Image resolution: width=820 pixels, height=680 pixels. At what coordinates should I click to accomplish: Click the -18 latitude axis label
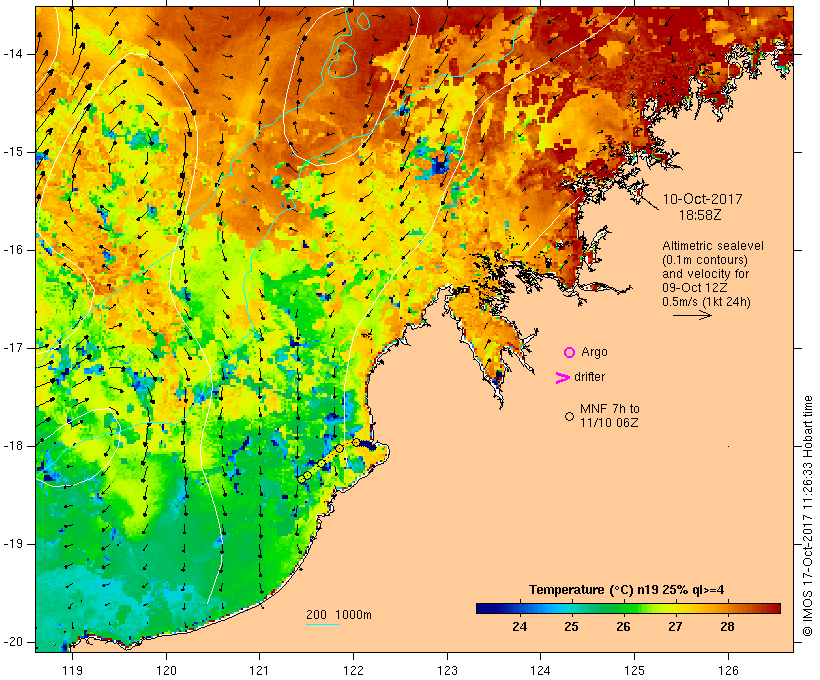point(12,446)
